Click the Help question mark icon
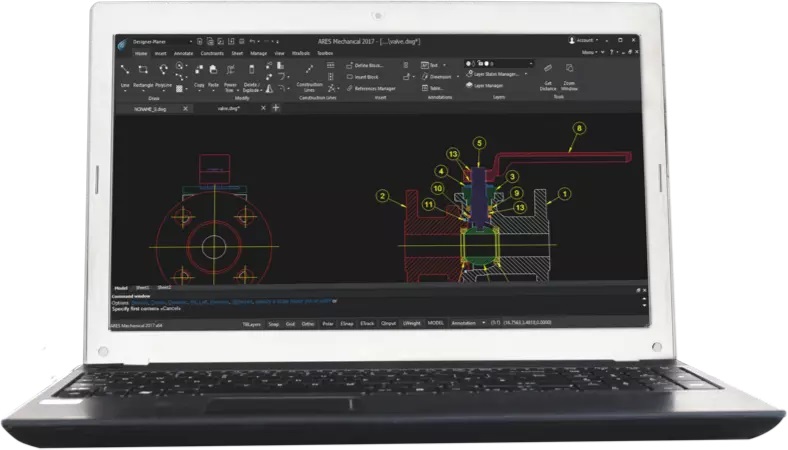The height and width of the screenshot is (450, 788). pyautogui.click(x=612, y=52)
